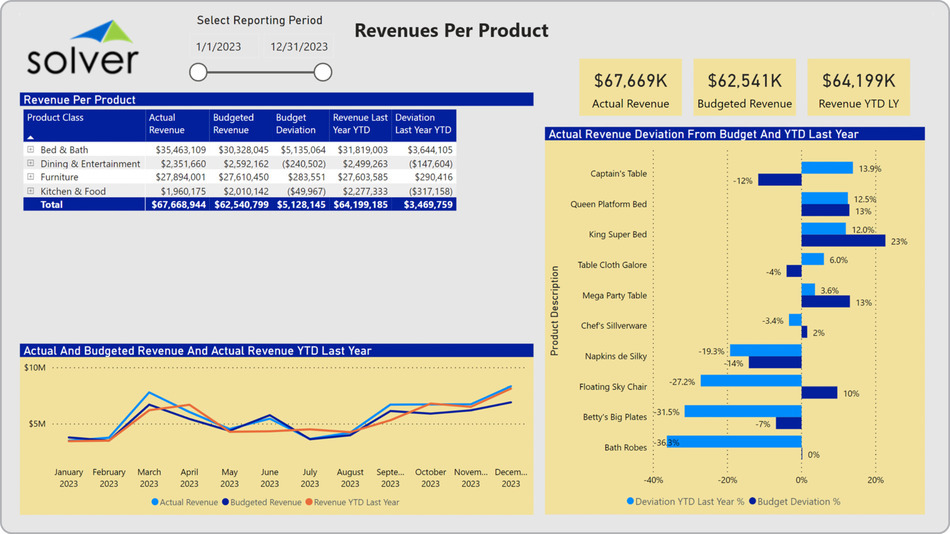Click Budget Deviation % legend marker

click(751, 501)
